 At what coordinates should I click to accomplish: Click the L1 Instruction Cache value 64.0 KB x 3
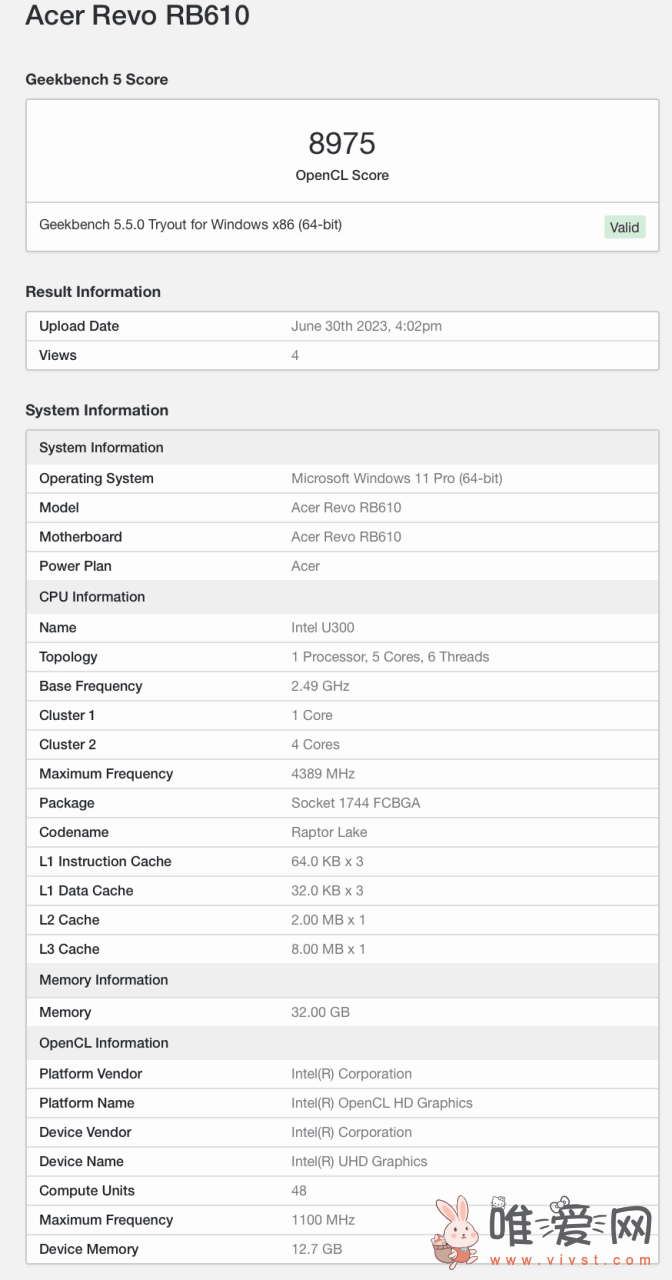pos(327,861)
